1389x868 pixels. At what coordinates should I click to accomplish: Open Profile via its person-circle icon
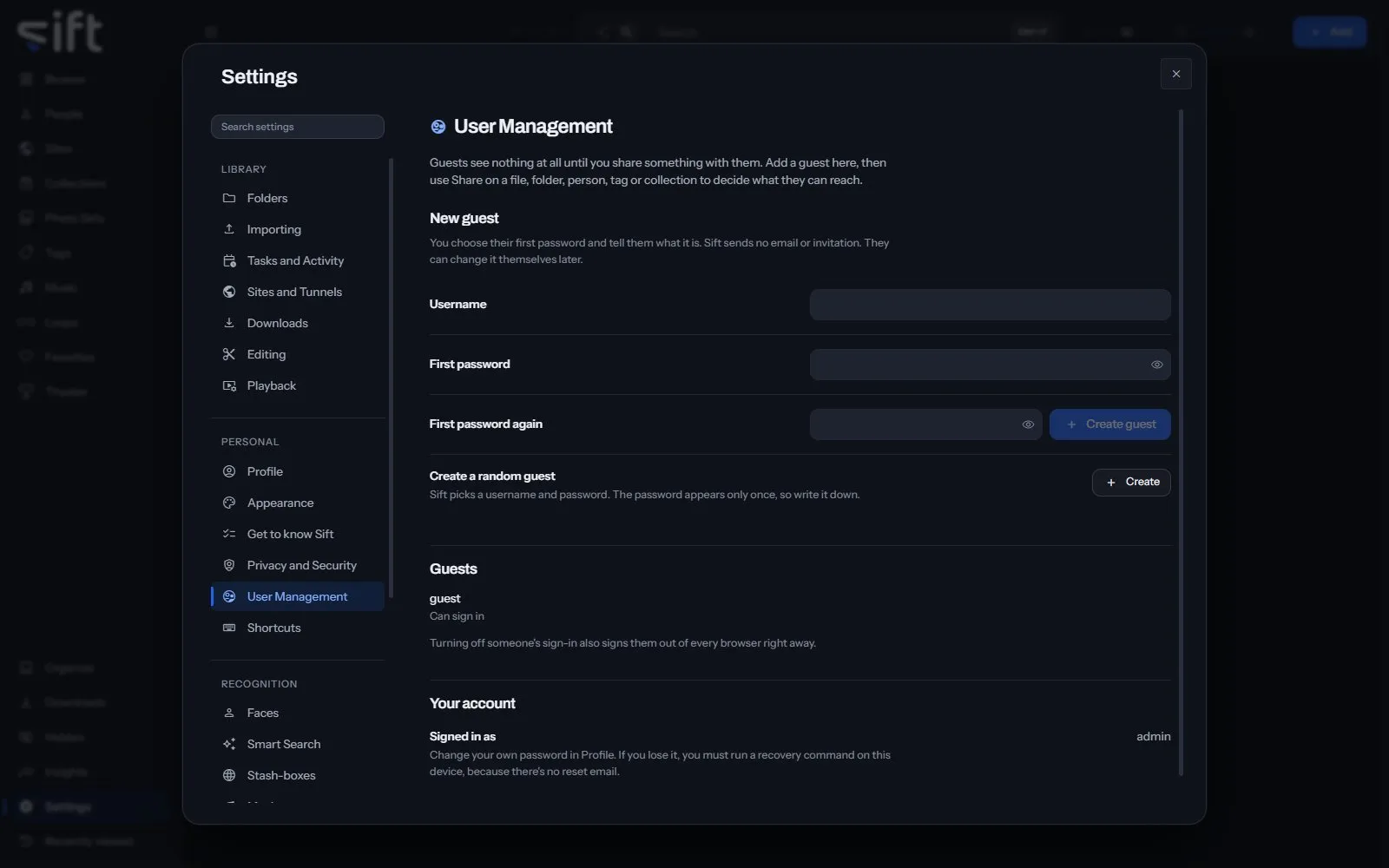click(x=229, y=471)
